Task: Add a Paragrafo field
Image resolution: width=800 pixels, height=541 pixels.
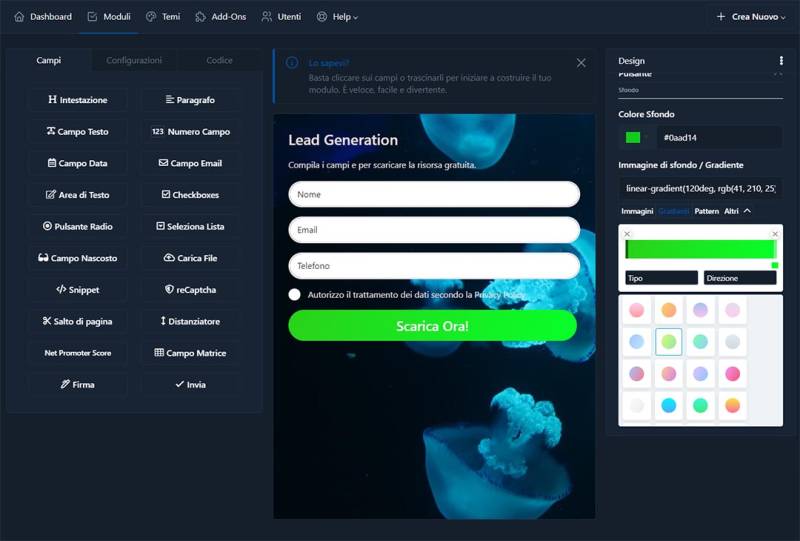Action: [x=190, y=100]
